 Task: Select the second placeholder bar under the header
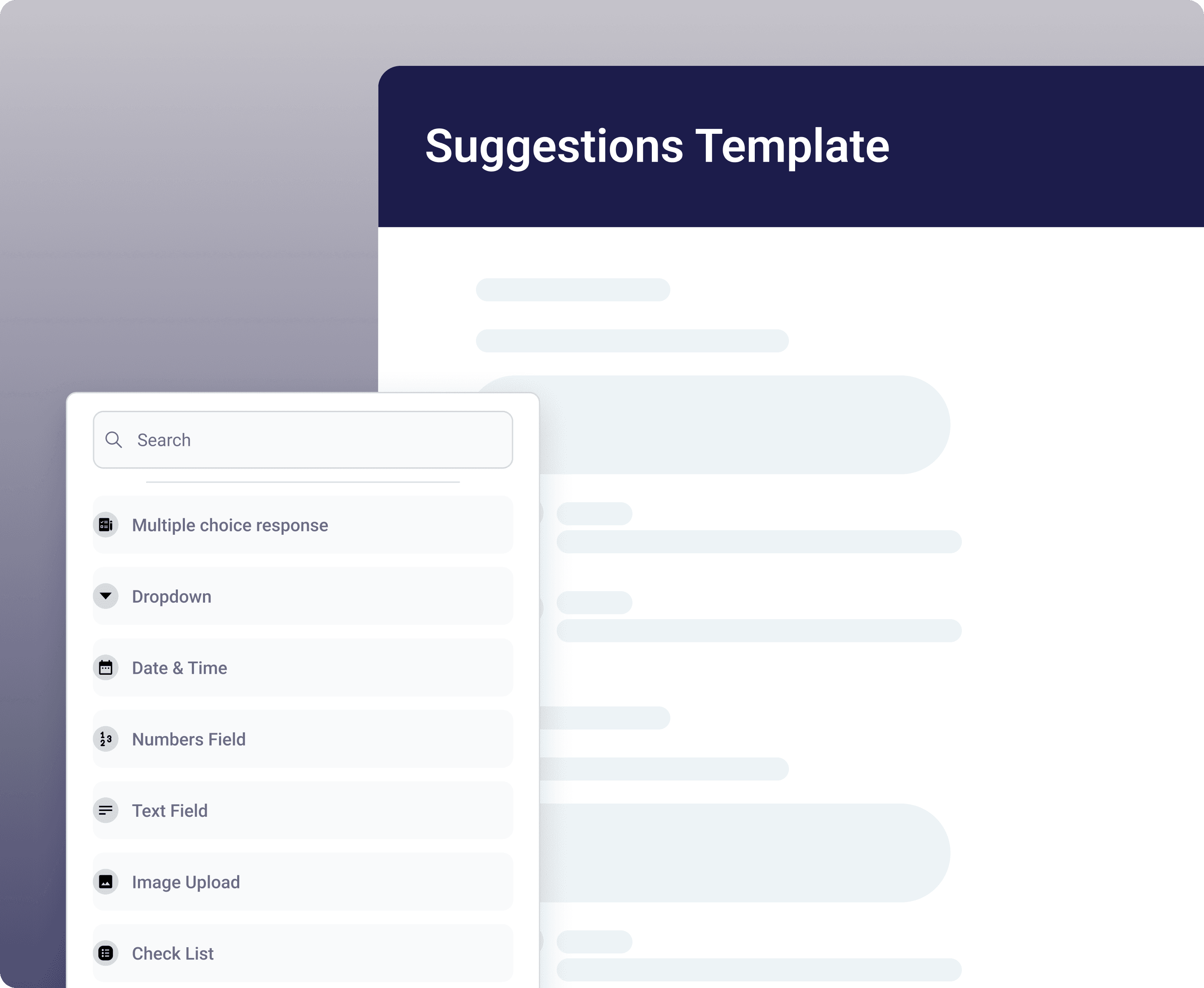[632, 341]
